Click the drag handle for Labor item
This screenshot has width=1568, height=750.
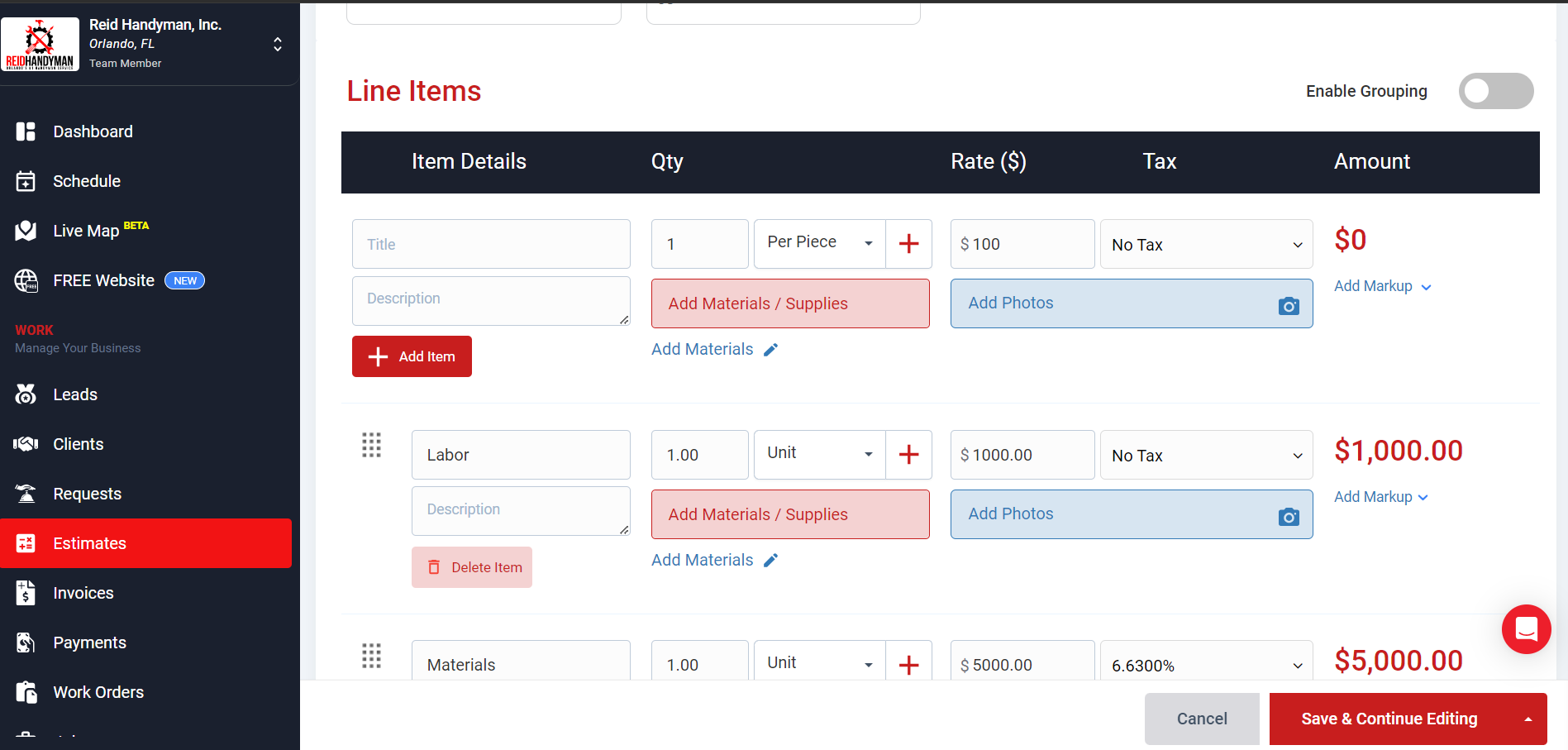(x=371, y=446)
